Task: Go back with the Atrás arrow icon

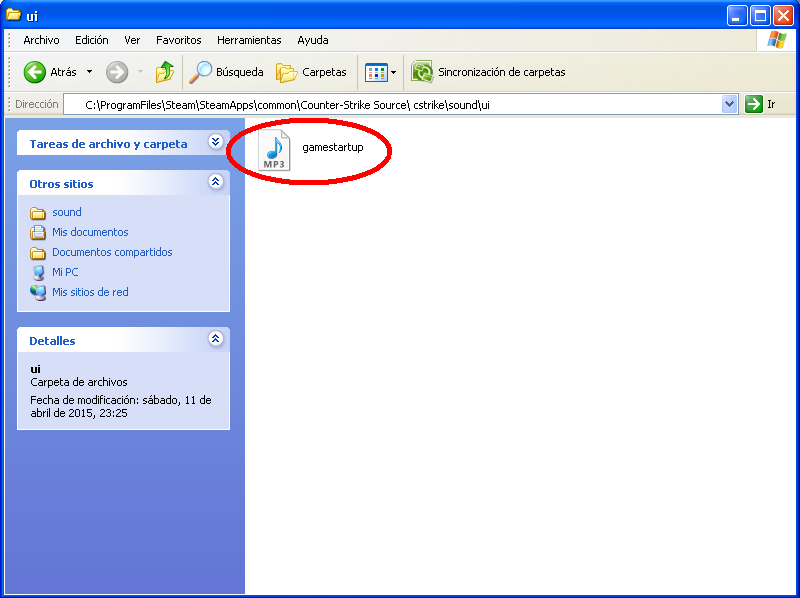Action: pos(35,72)
